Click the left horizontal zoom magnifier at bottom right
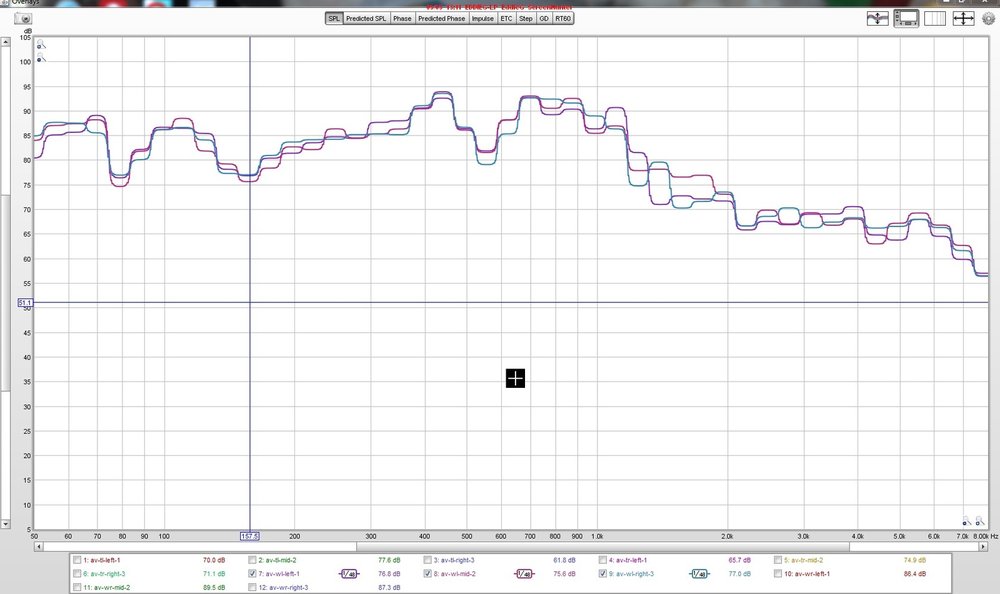This screenshot has width=1000, height=594. (x=967, y=521)
